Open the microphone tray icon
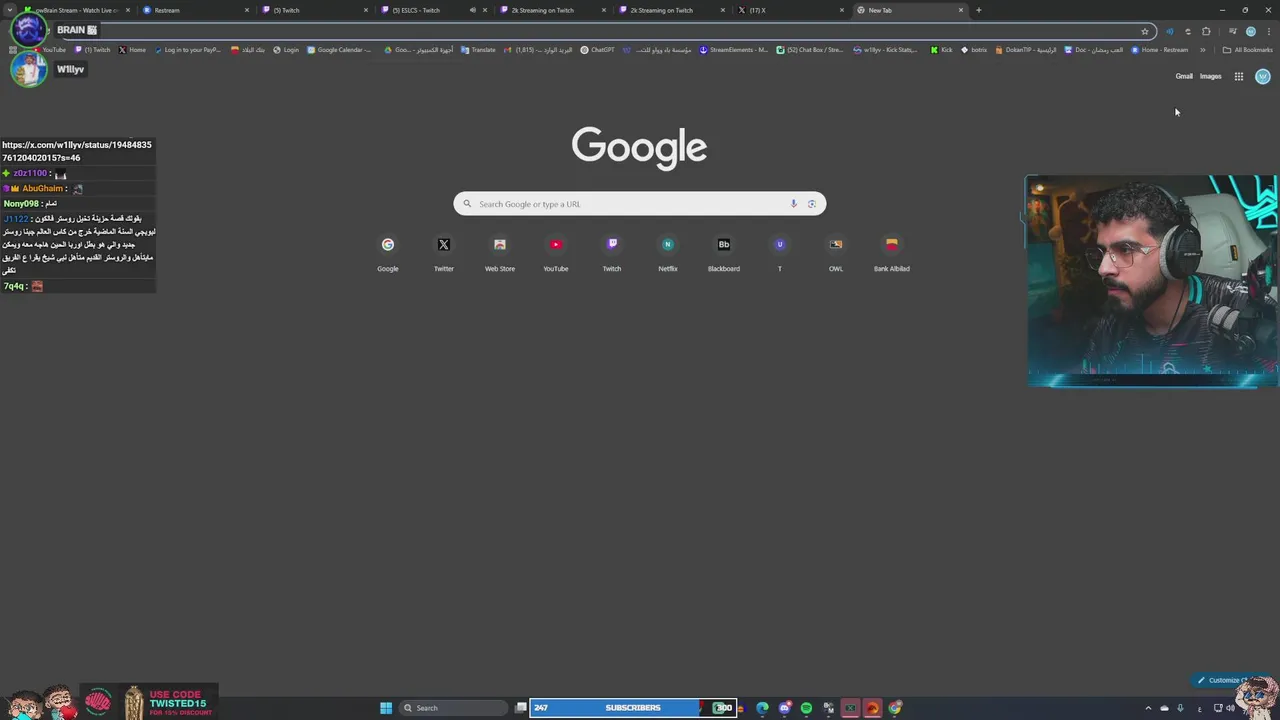The height and width of the screenshot is (720, 1280). [1181, 708]
